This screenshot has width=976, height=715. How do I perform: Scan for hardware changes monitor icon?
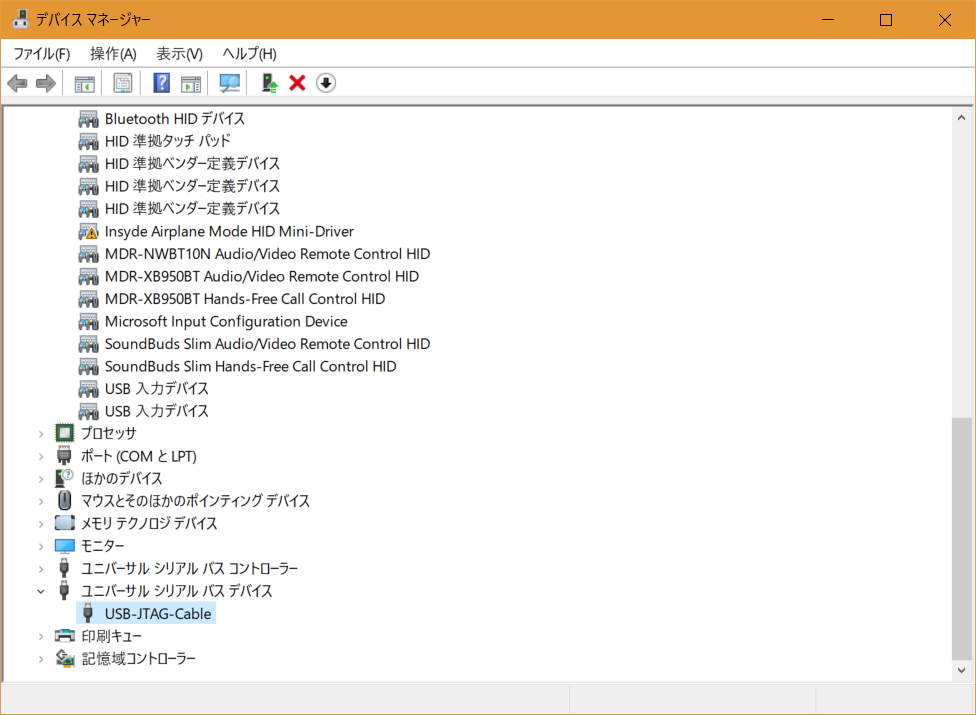pyautogui.click(x=230, y=83)
